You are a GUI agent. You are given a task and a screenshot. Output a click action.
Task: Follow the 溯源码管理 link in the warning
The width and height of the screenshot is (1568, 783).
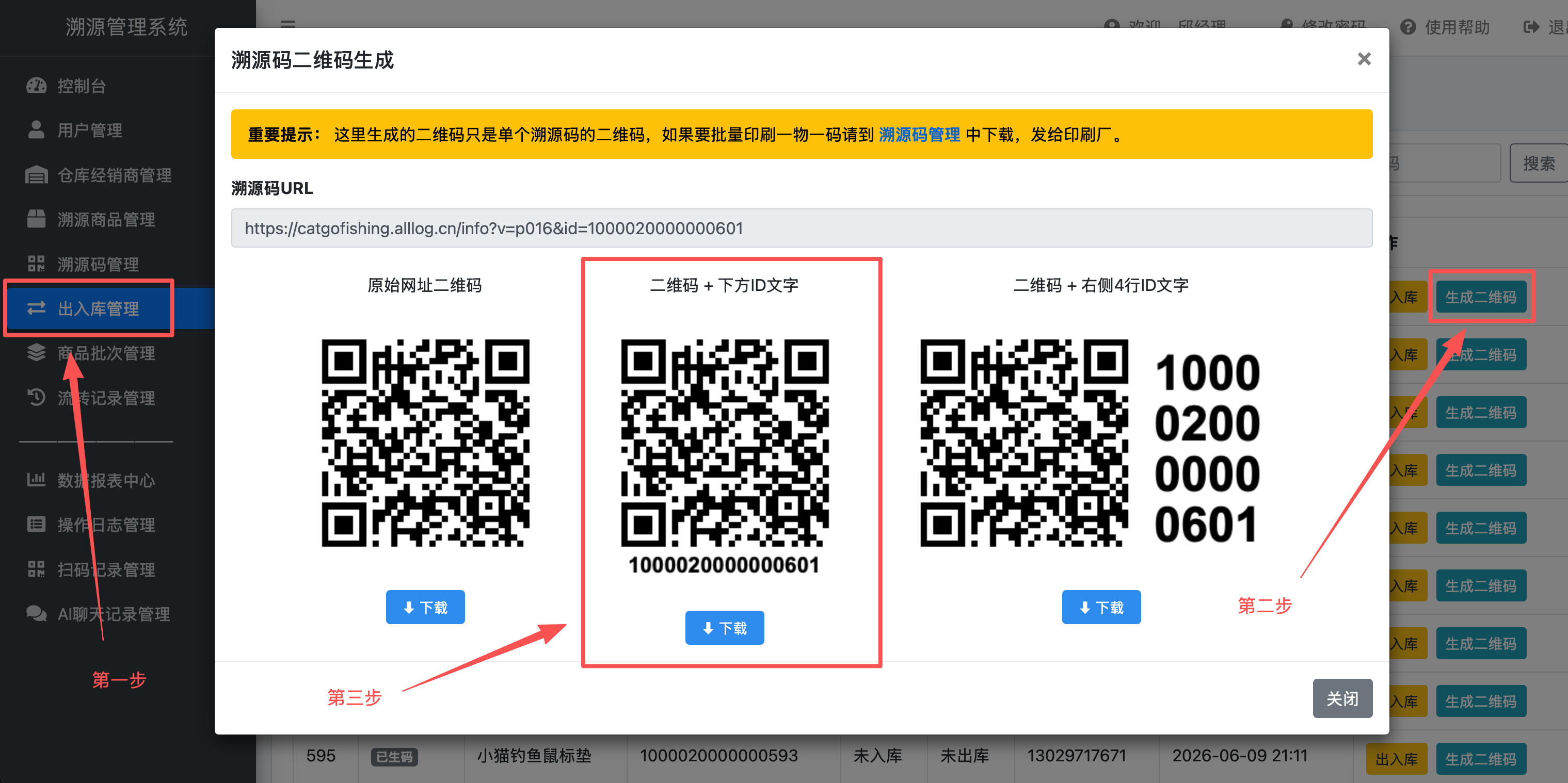click(919, 135)
